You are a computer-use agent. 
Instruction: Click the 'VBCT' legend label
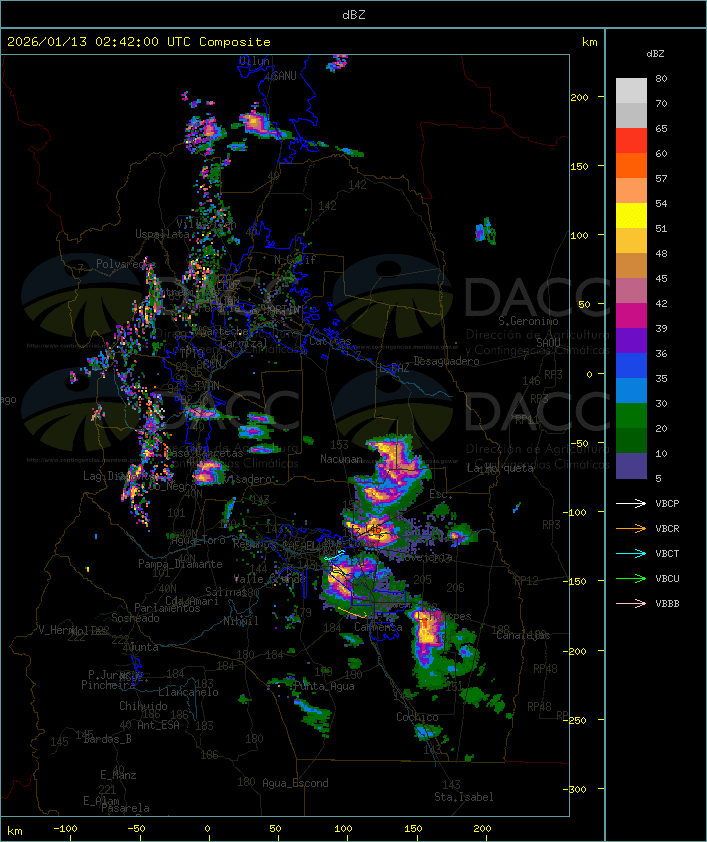tap(667, 554)
